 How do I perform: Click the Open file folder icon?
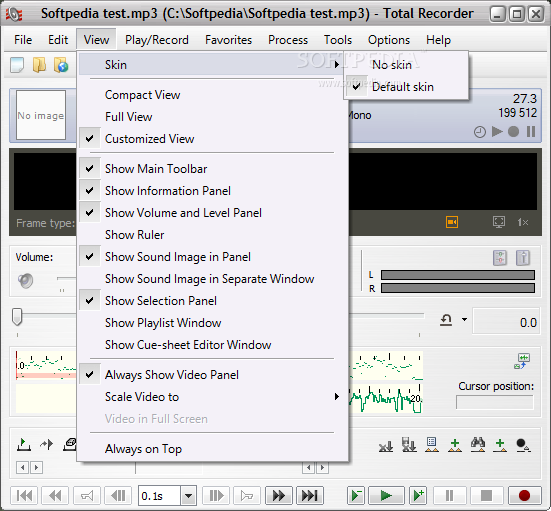(x=39, y=65)
